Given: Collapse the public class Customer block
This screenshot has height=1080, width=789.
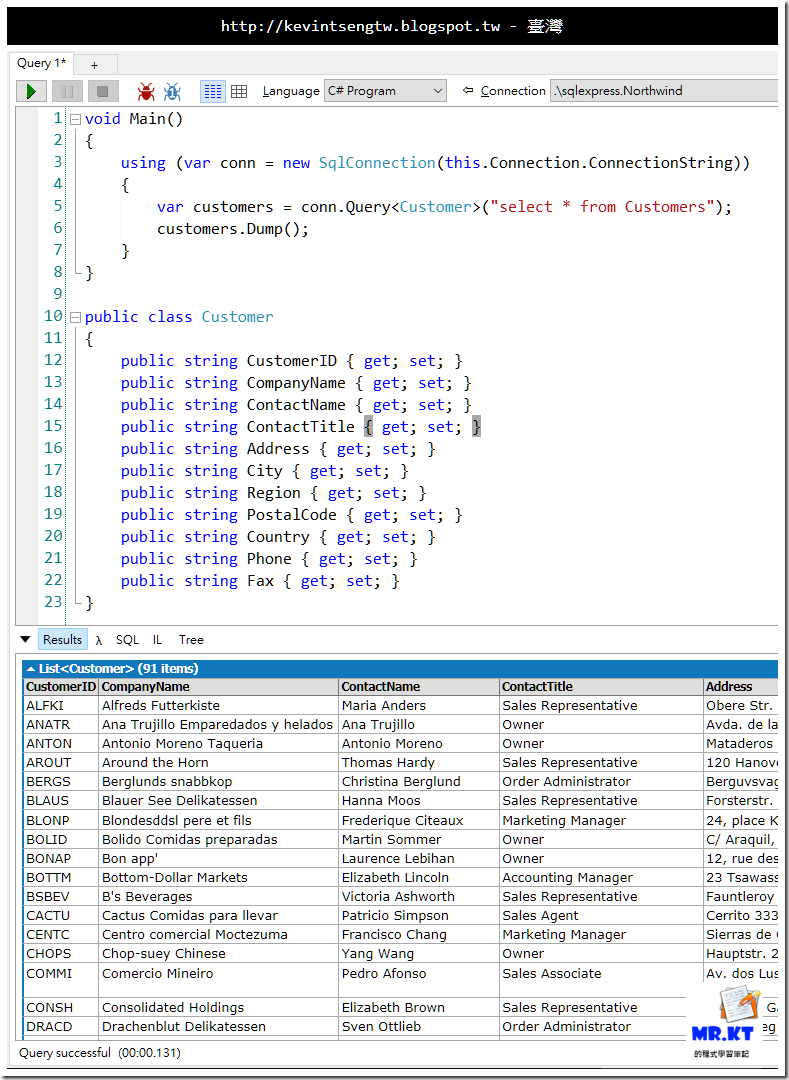Looking at the screenshot, I should pyautogui.click(x=75, y=317).
